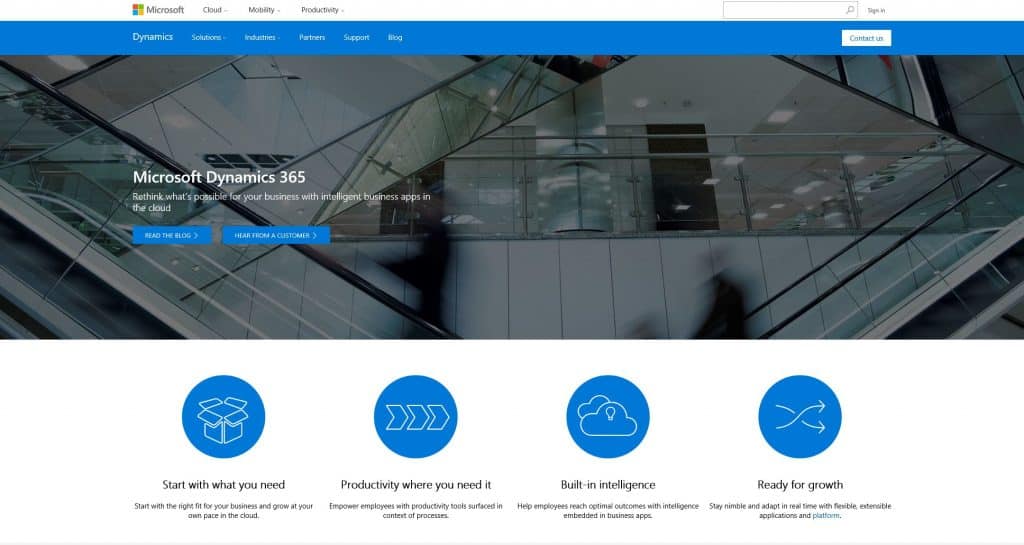Click the crossing arrows growth icon

799,417
